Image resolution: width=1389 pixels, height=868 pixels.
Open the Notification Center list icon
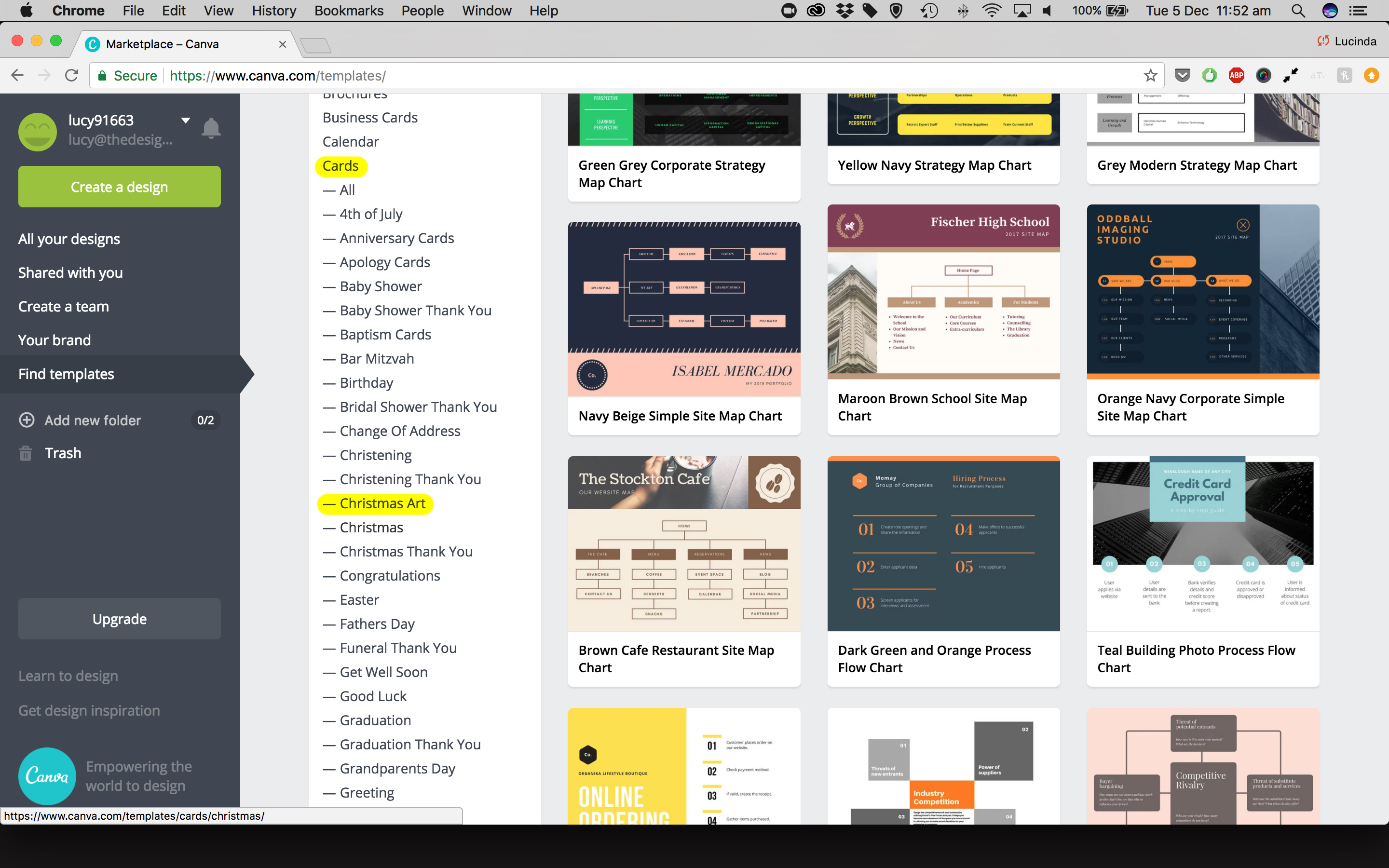(1358, 11)
